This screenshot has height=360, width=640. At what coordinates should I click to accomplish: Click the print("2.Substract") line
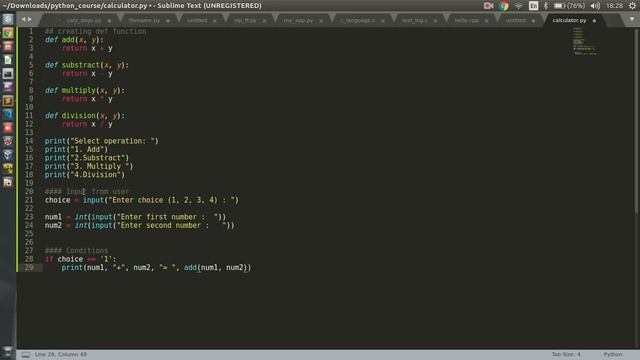[x=87, y=158]
